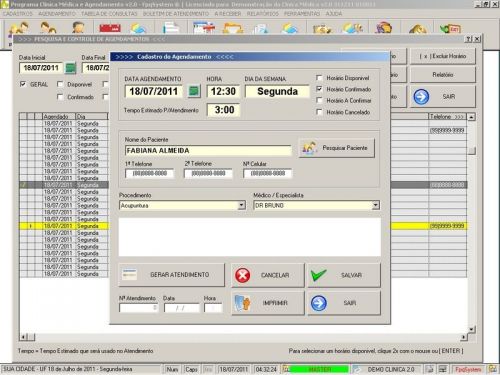The width and height of the screenshot is (500, 375).
Task: Click the icon left of DEMO CLINICA 2.0
Action: tap(357, 369)
